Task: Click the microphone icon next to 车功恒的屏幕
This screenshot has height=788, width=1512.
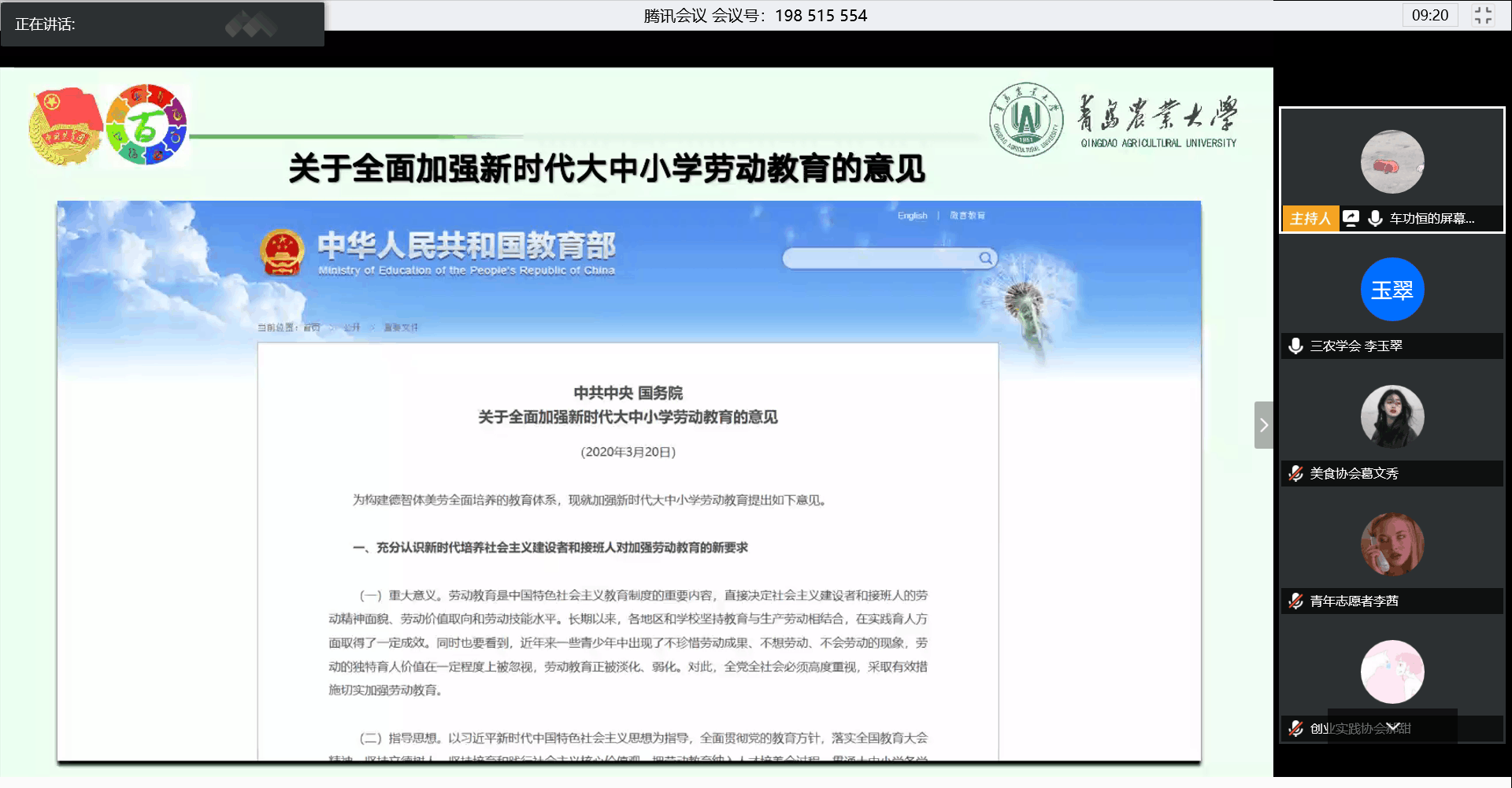Action: (1375, 218)
